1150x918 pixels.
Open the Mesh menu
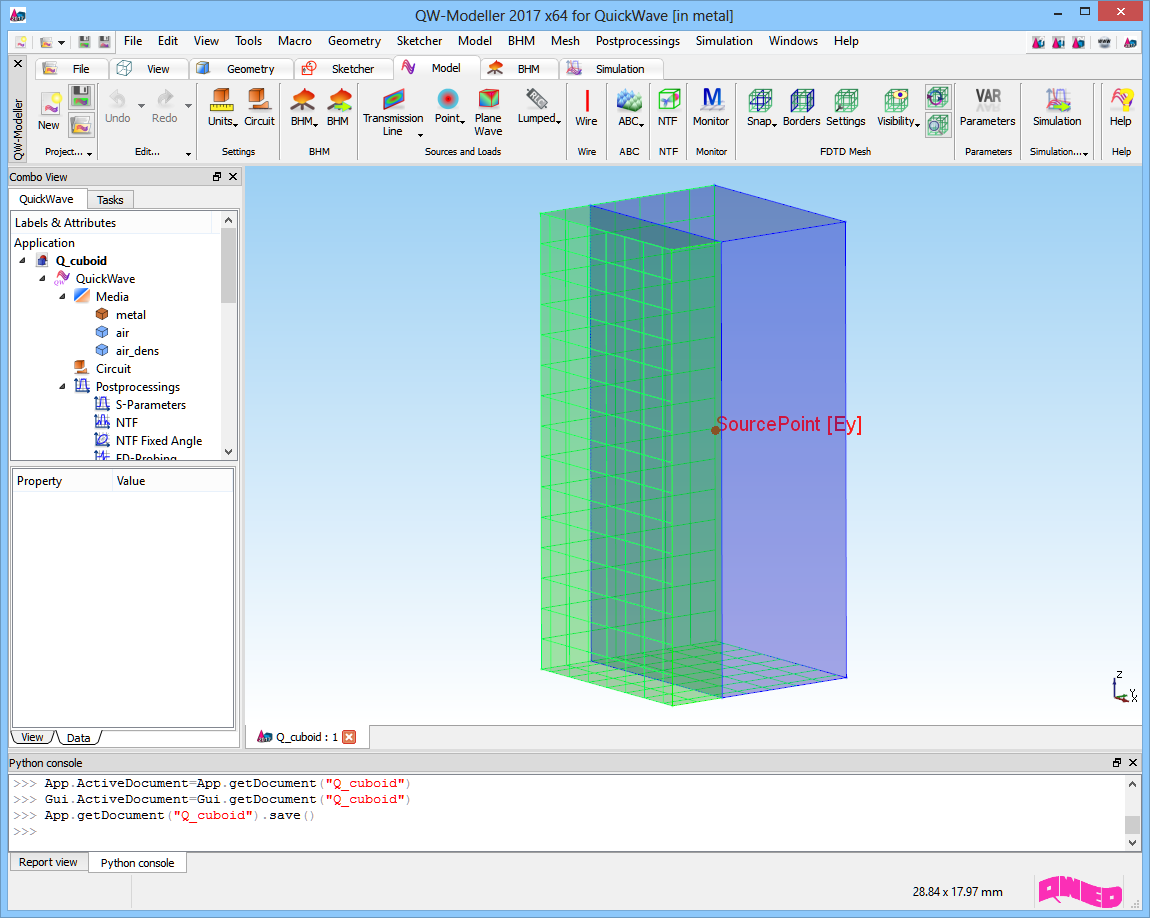point(565,41)
